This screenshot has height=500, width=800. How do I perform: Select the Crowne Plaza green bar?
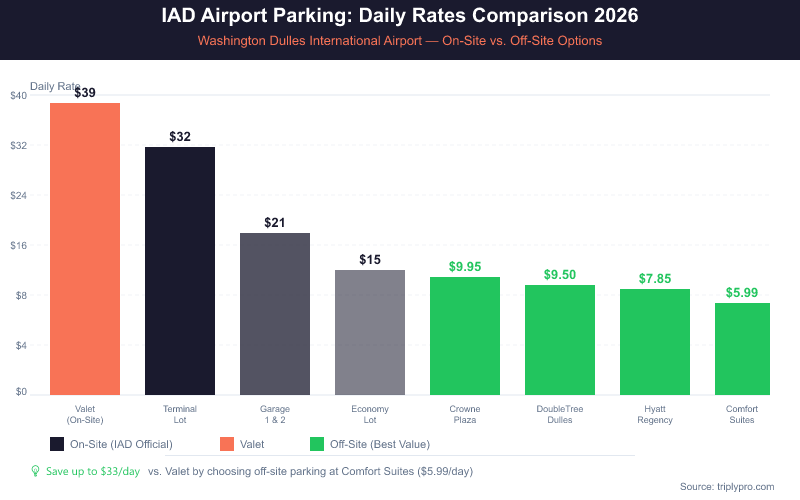pos(465,336)
